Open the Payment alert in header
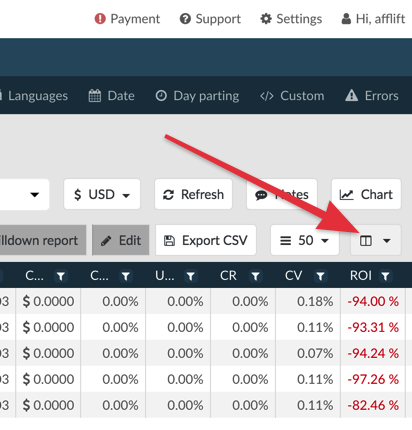 127,19
